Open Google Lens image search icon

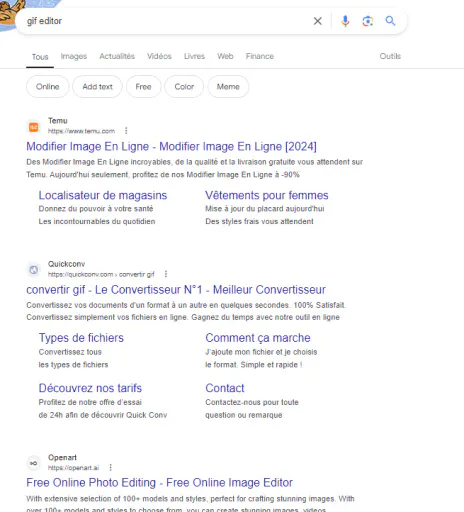click(x=367, y=21)
